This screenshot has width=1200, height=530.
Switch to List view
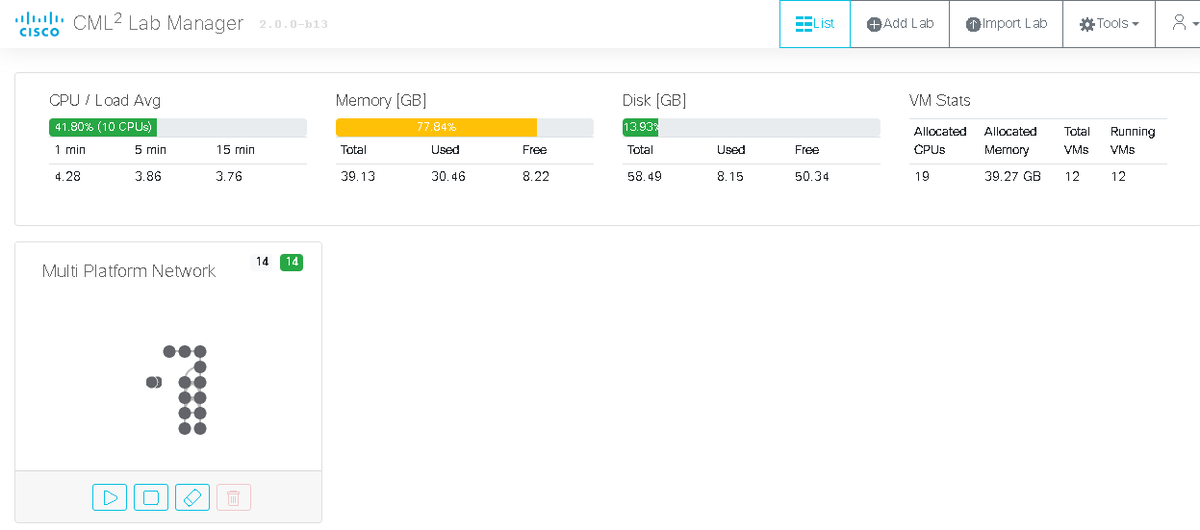pos(815,24)
